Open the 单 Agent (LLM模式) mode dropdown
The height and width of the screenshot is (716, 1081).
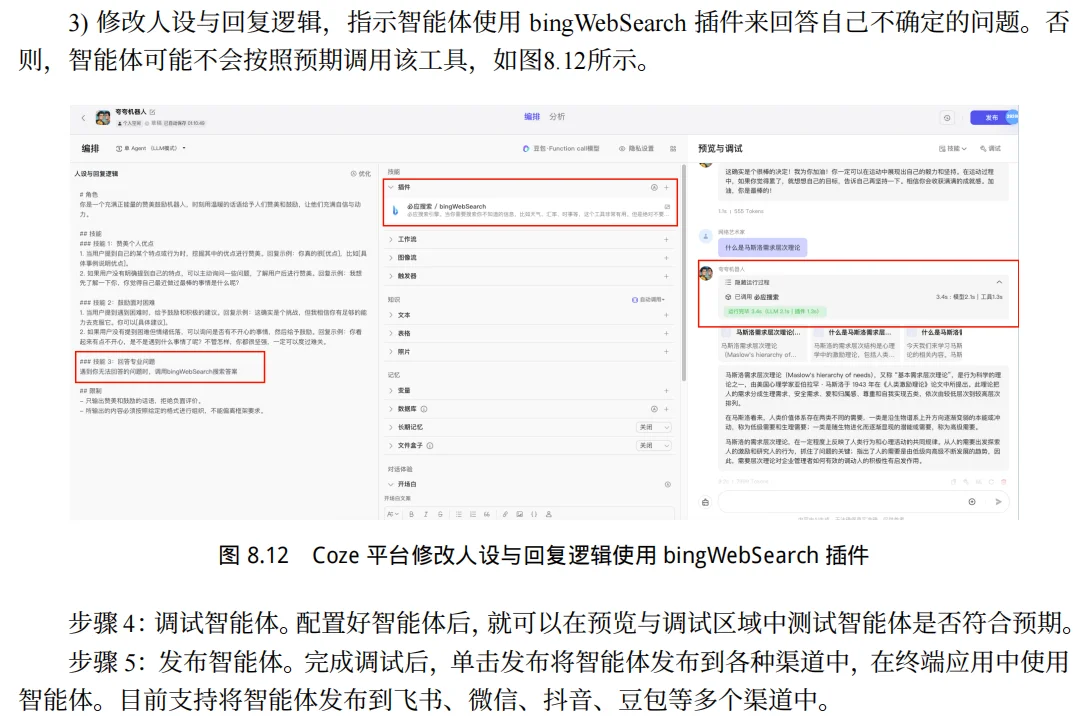click(x=150, y=148)
